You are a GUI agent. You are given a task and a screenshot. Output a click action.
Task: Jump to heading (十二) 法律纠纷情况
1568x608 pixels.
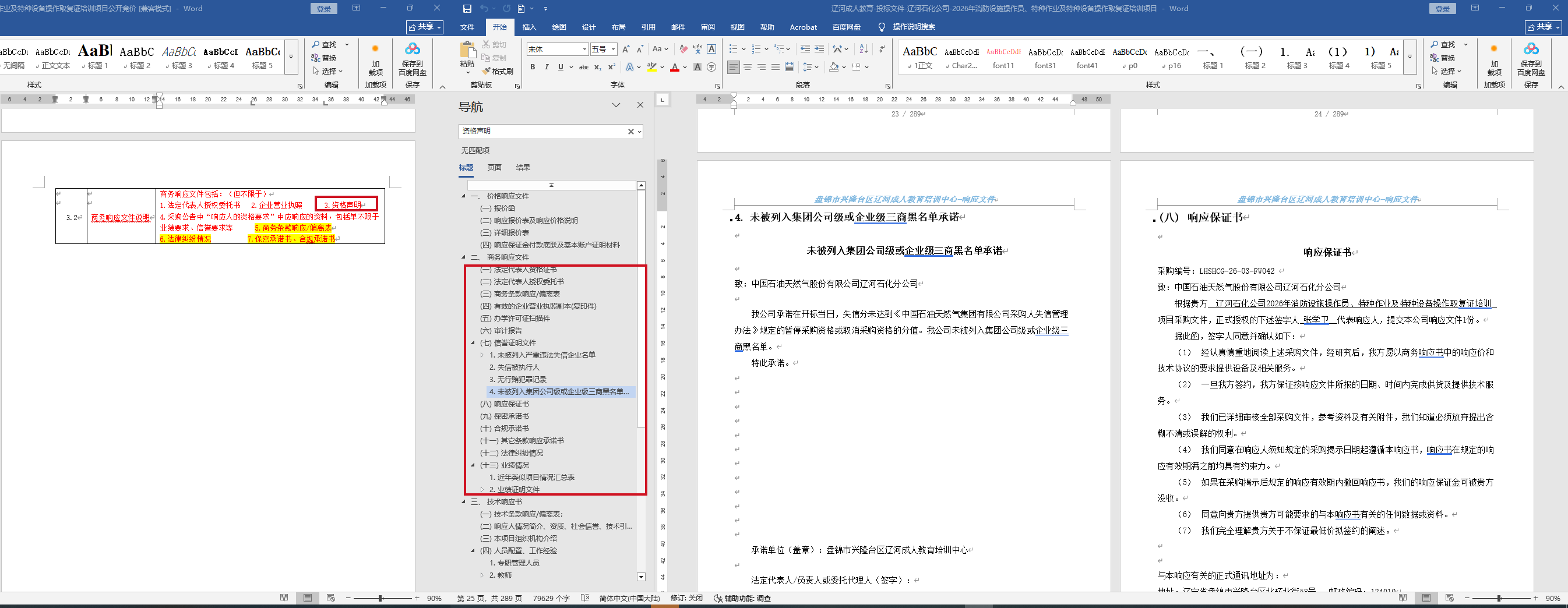pos(512,453)
